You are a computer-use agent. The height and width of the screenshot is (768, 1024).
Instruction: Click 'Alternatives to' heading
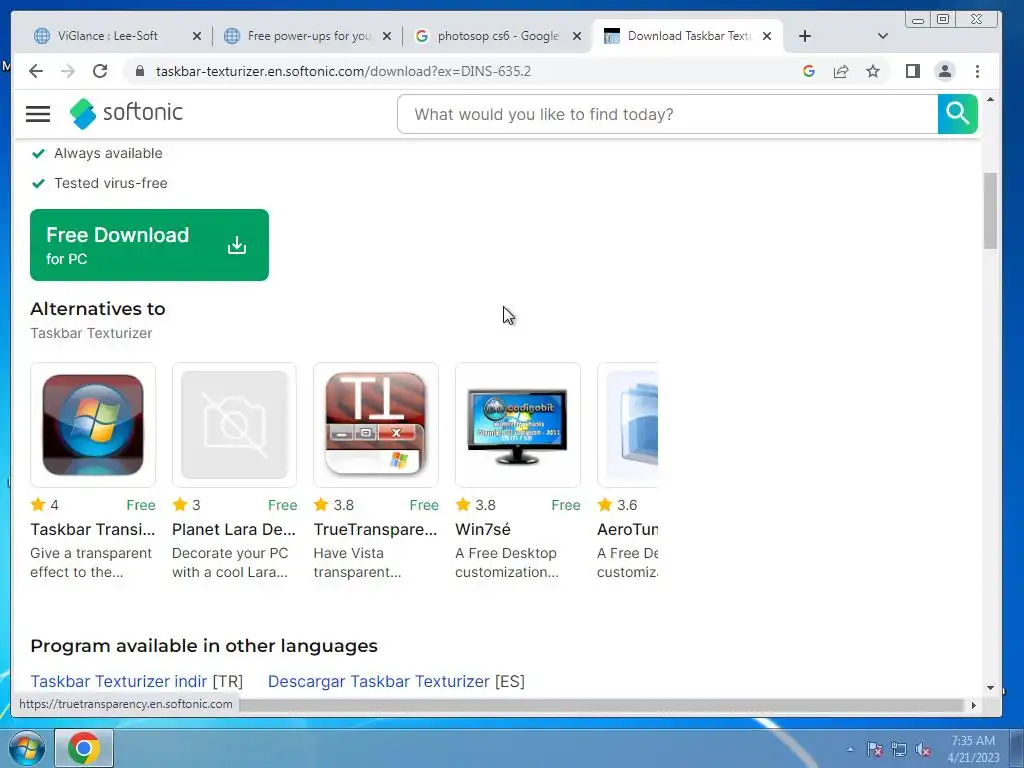[98, 309]
